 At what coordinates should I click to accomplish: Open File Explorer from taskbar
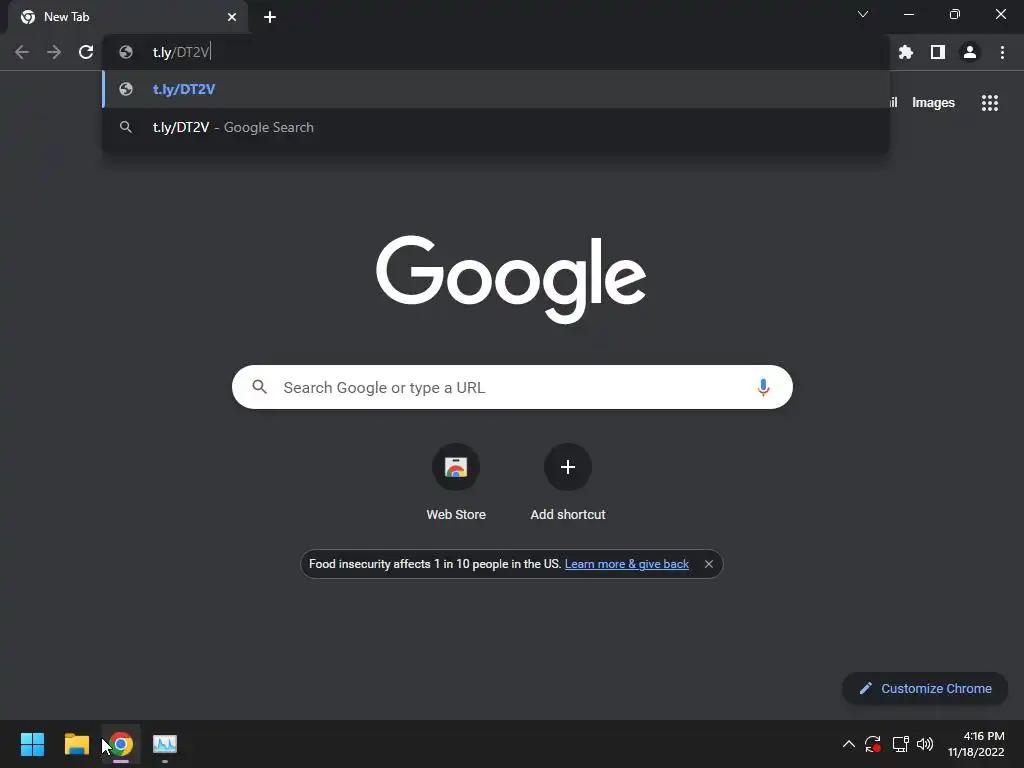click(x=76, y=744)
